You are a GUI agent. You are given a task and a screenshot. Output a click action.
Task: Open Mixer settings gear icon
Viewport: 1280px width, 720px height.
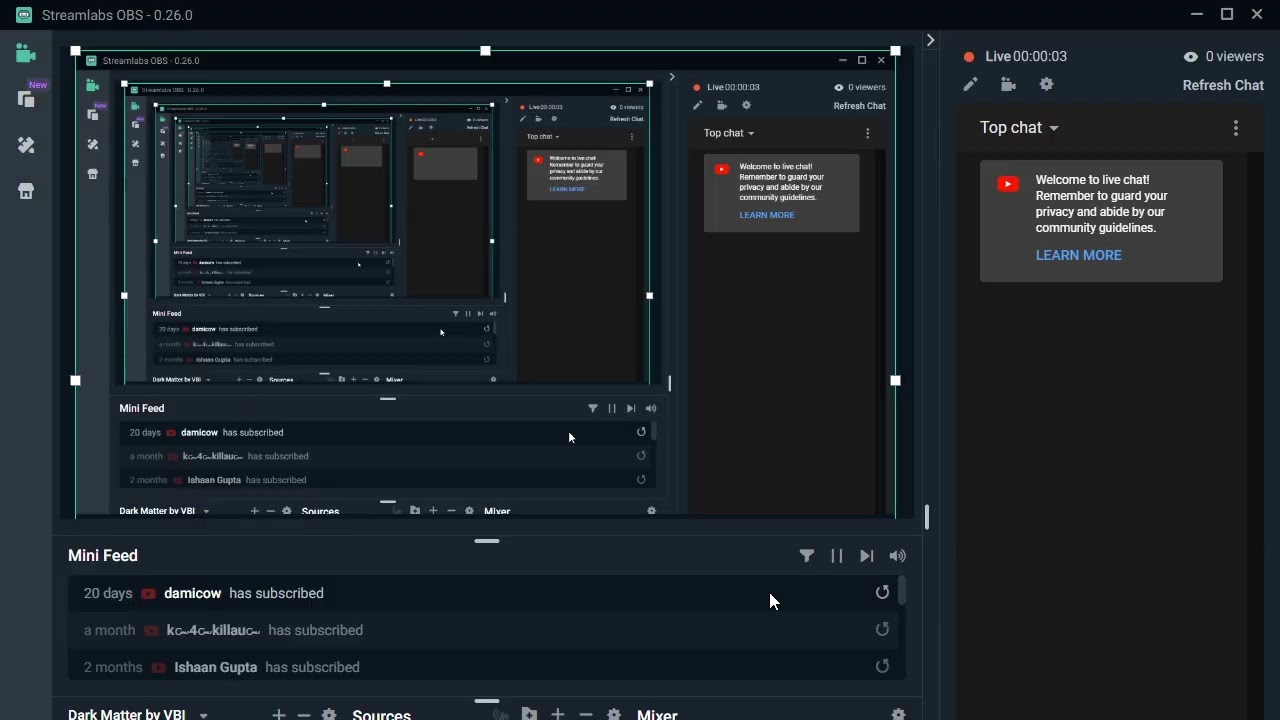pos(898,714)
